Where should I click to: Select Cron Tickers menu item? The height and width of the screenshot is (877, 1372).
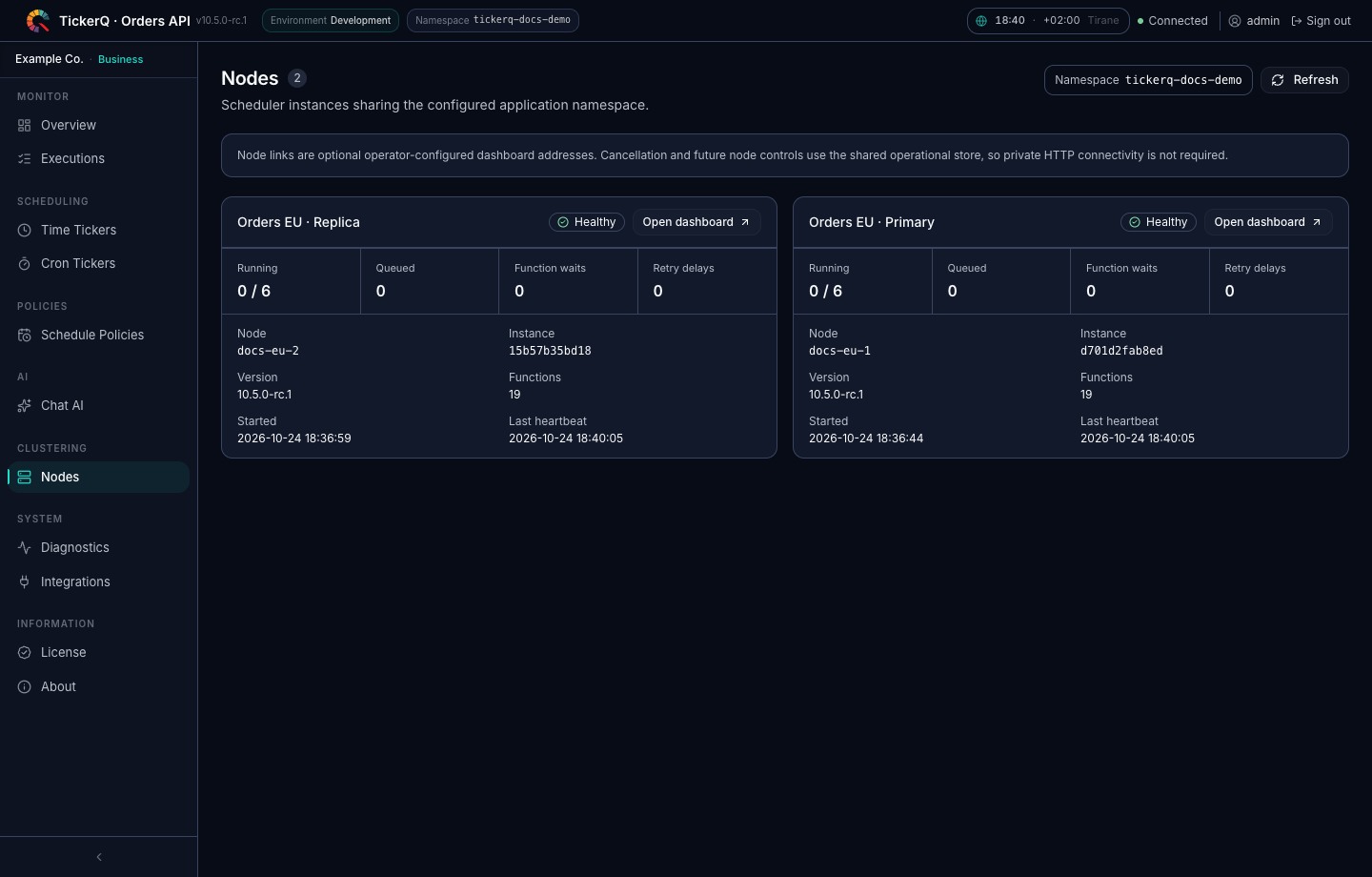(x=98, y=263)
